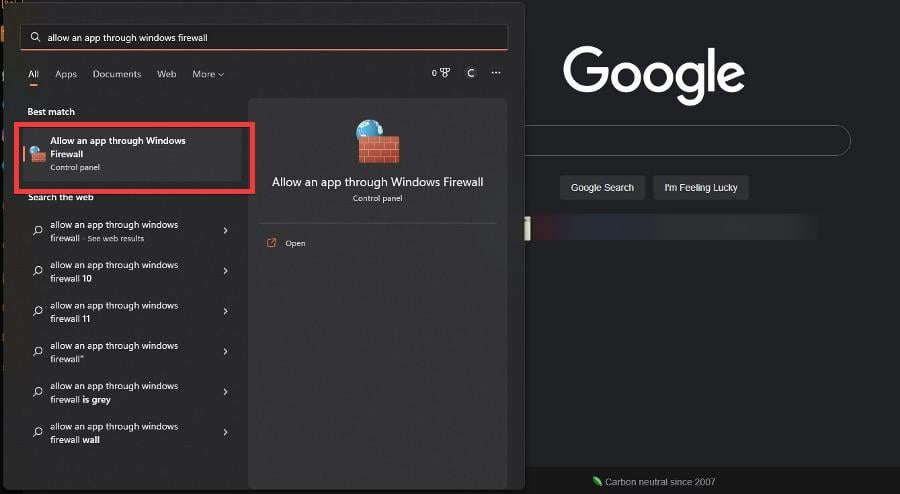
Task: Click search icon beside 'firewall 11' suggestion
Action: point(38,311)
